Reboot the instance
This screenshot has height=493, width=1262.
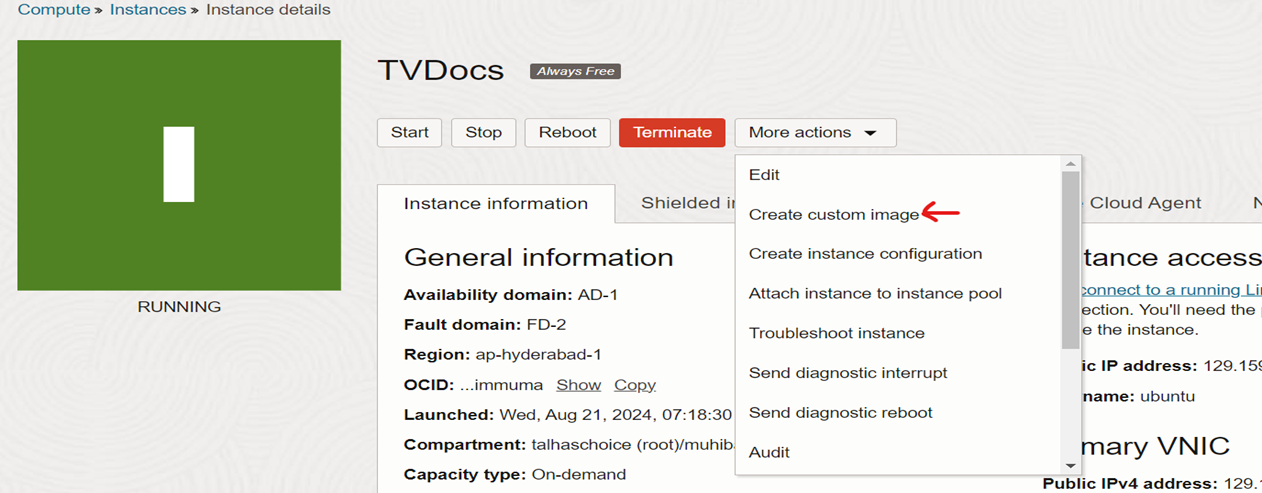click(567, 132)
